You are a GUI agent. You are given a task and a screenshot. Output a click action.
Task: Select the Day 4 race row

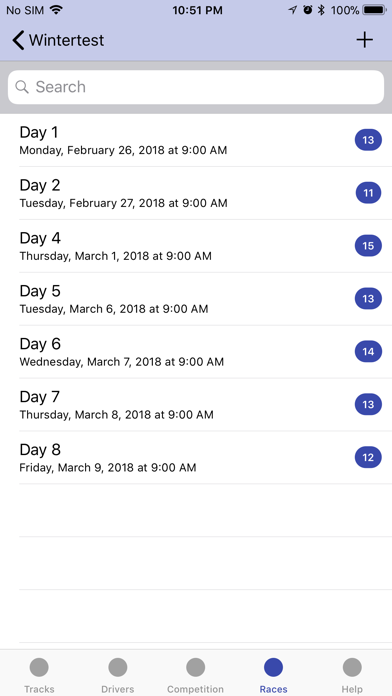[196, 246]
